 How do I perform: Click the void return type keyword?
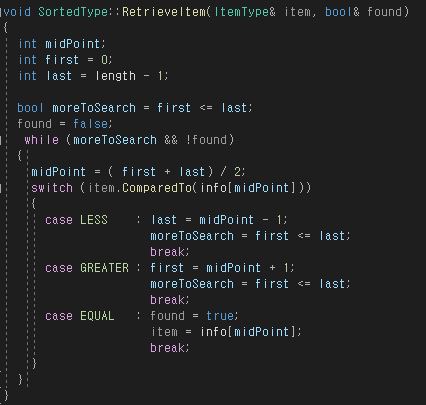pos(17,12)
